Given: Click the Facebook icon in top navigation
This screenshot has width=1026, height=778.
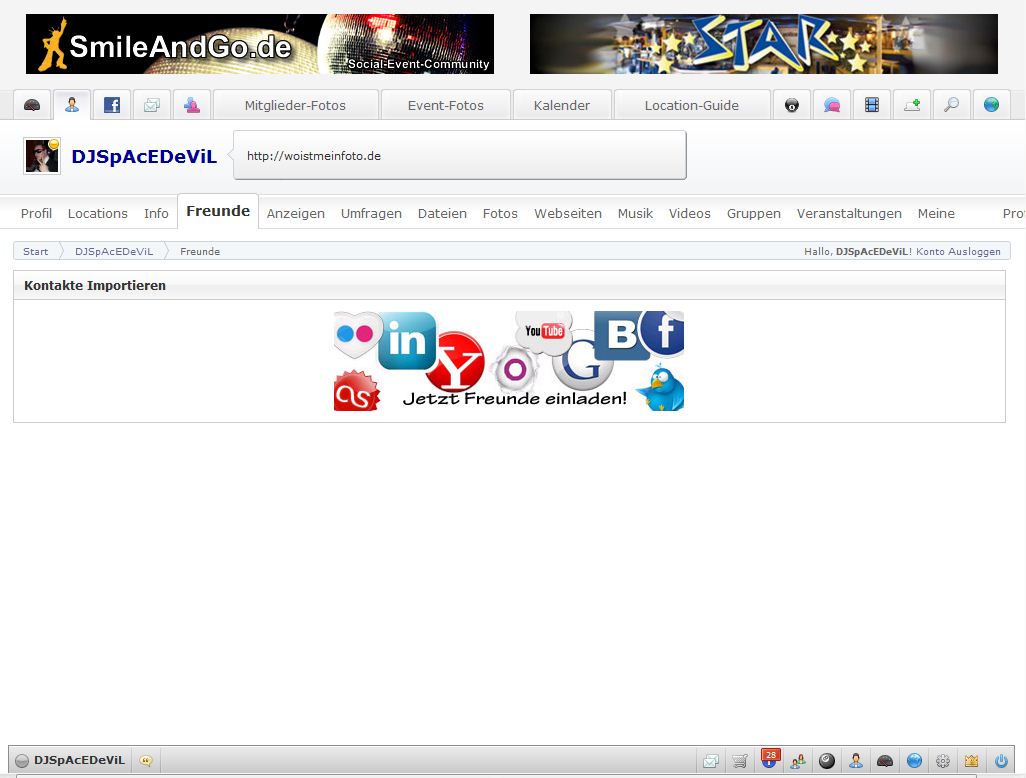Looking at the screenshot, I should click(x=112, y=105).
